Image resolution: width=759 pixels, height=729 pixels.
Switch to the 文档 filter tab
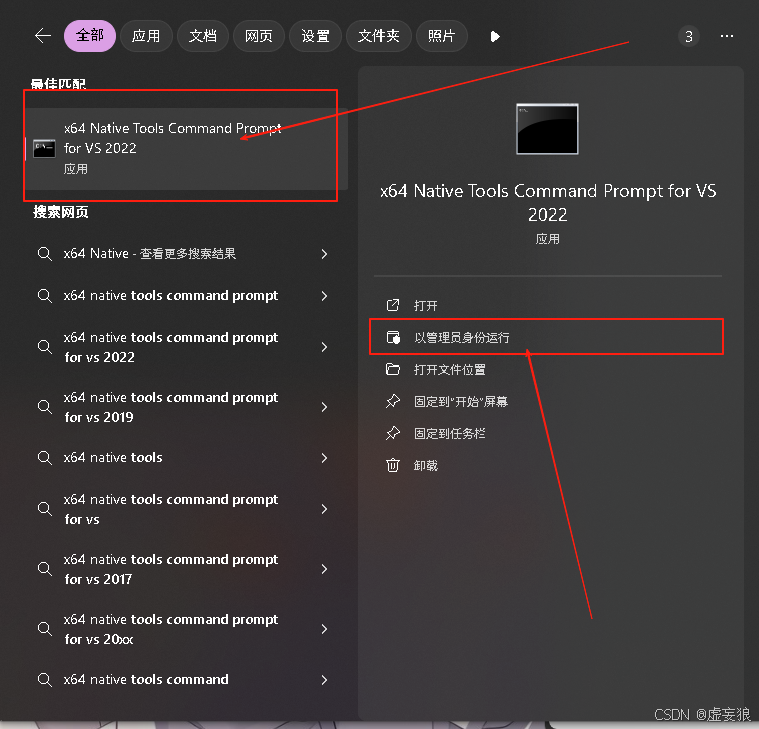(x=203, y=36)
